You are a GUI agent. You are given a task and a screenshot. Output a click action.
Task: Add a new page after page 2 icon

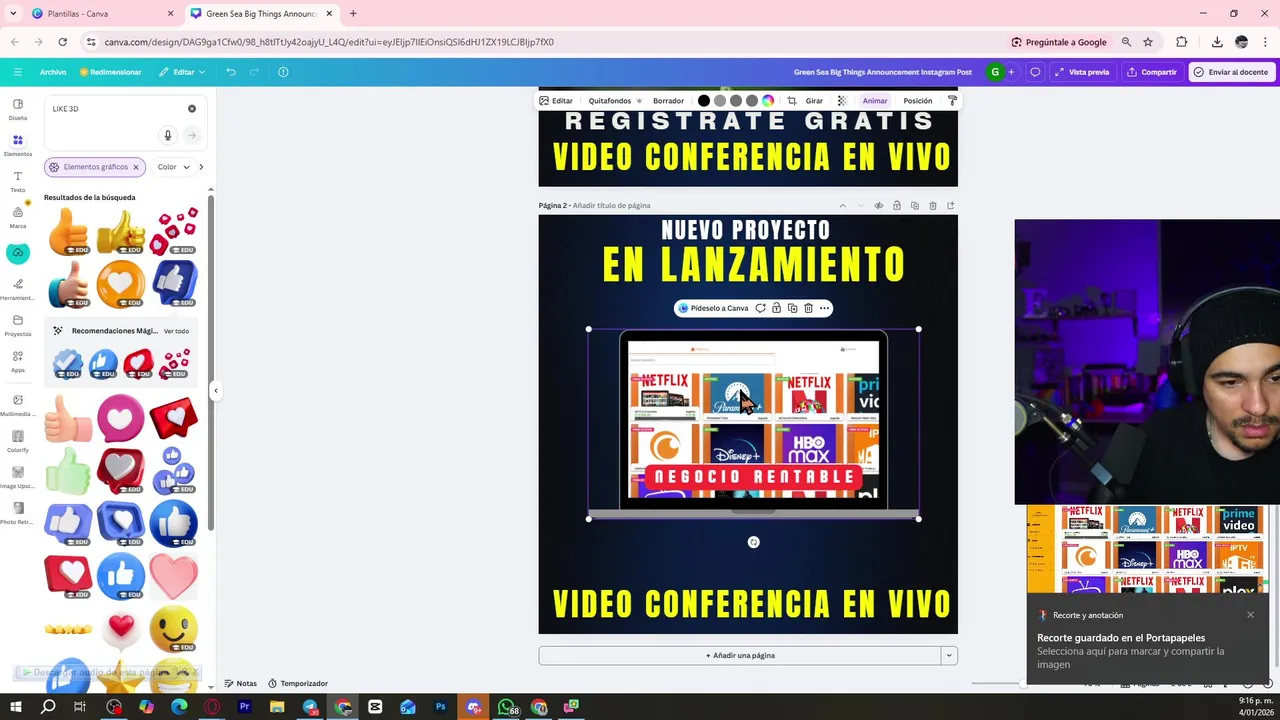click(x=951, y=206)
